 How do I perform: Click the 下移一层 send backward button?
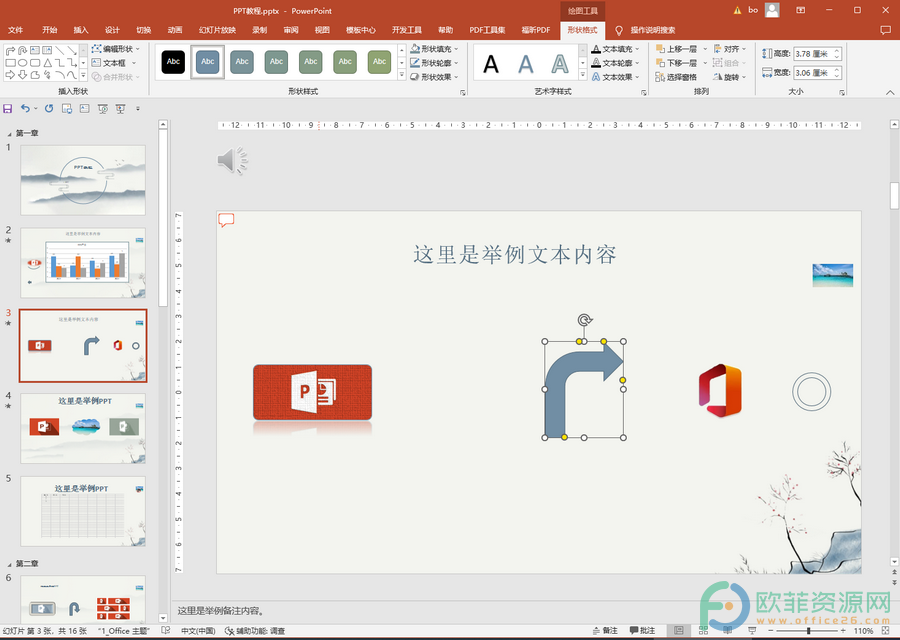676,63
